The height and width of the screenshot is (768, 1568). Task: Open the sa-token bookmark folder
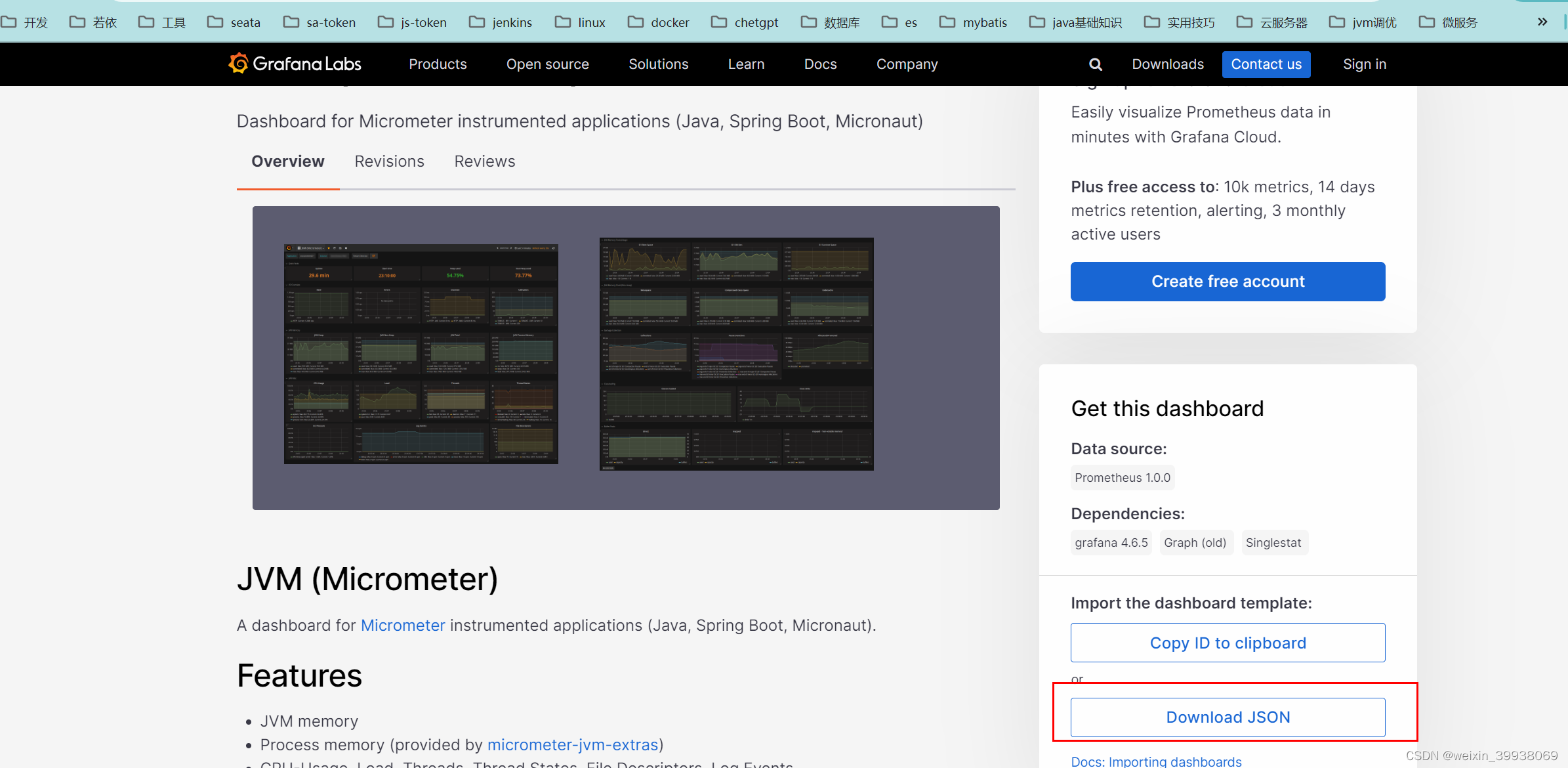coord(320,22)
